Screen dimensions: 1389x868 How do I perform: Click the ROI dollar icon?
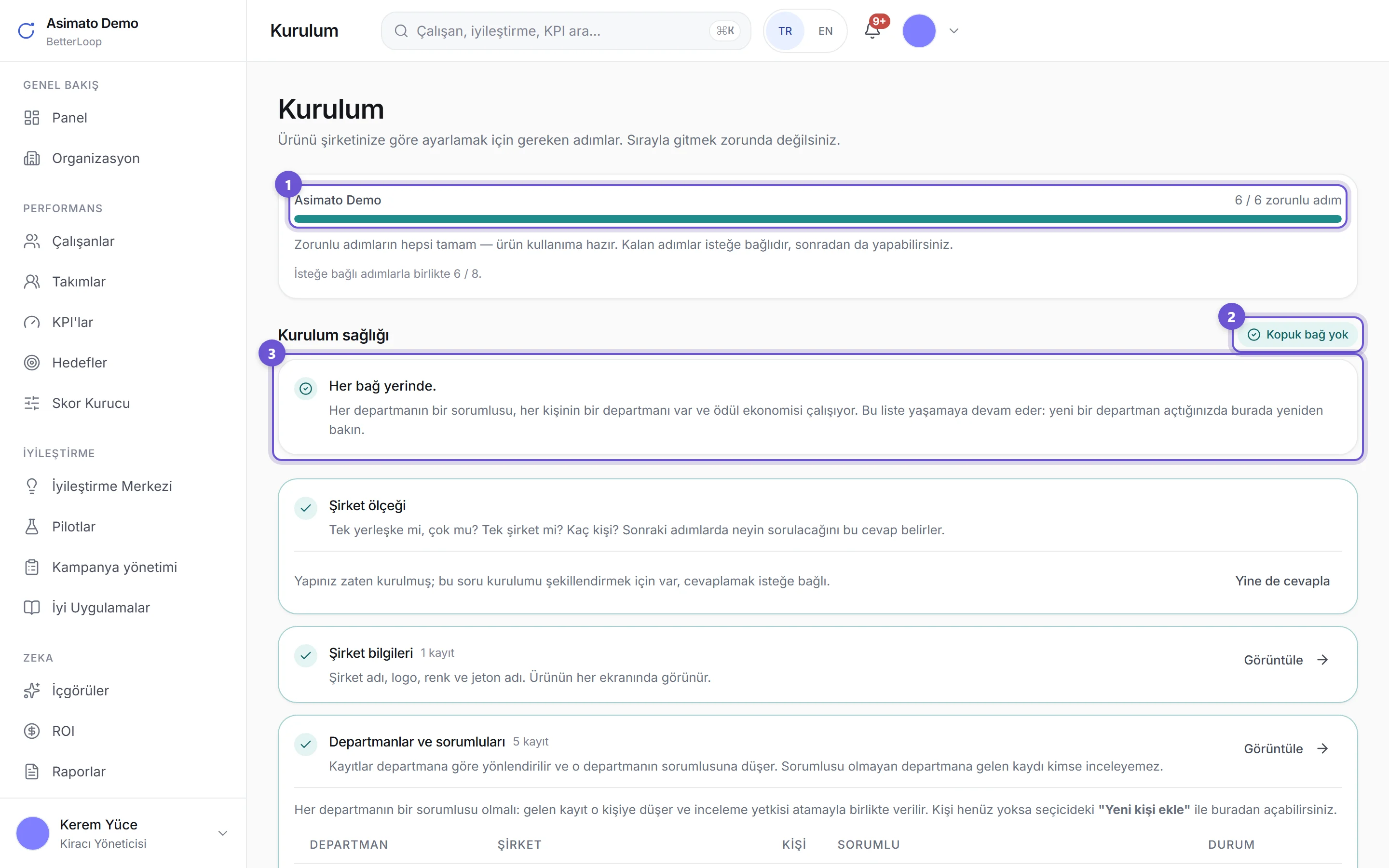coord(31,732)
